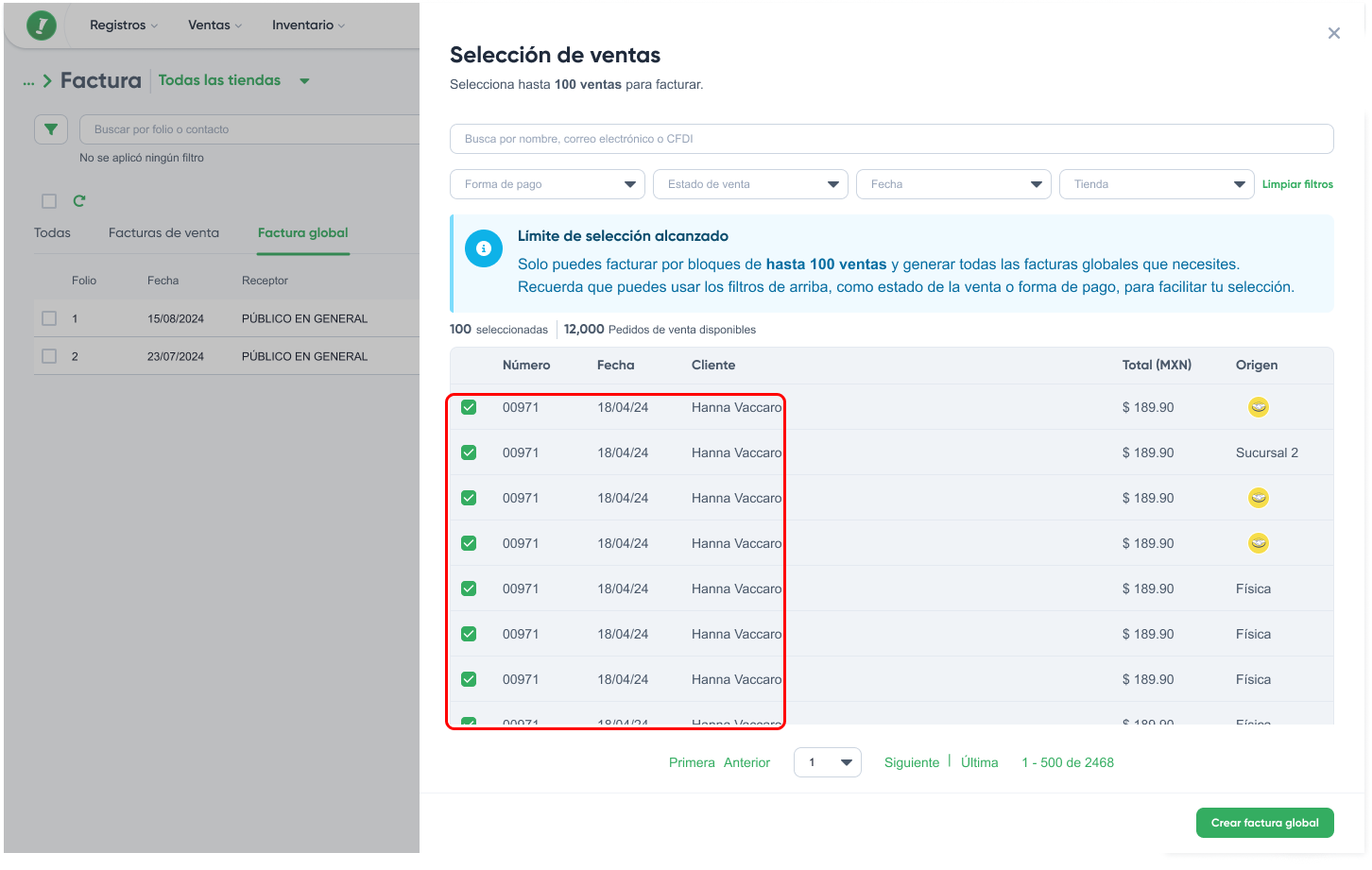Image resolution: width=1372 pixels, height=870 pixels.
Task: Open the Forma de pago dropdown
Action: [547, 184]
